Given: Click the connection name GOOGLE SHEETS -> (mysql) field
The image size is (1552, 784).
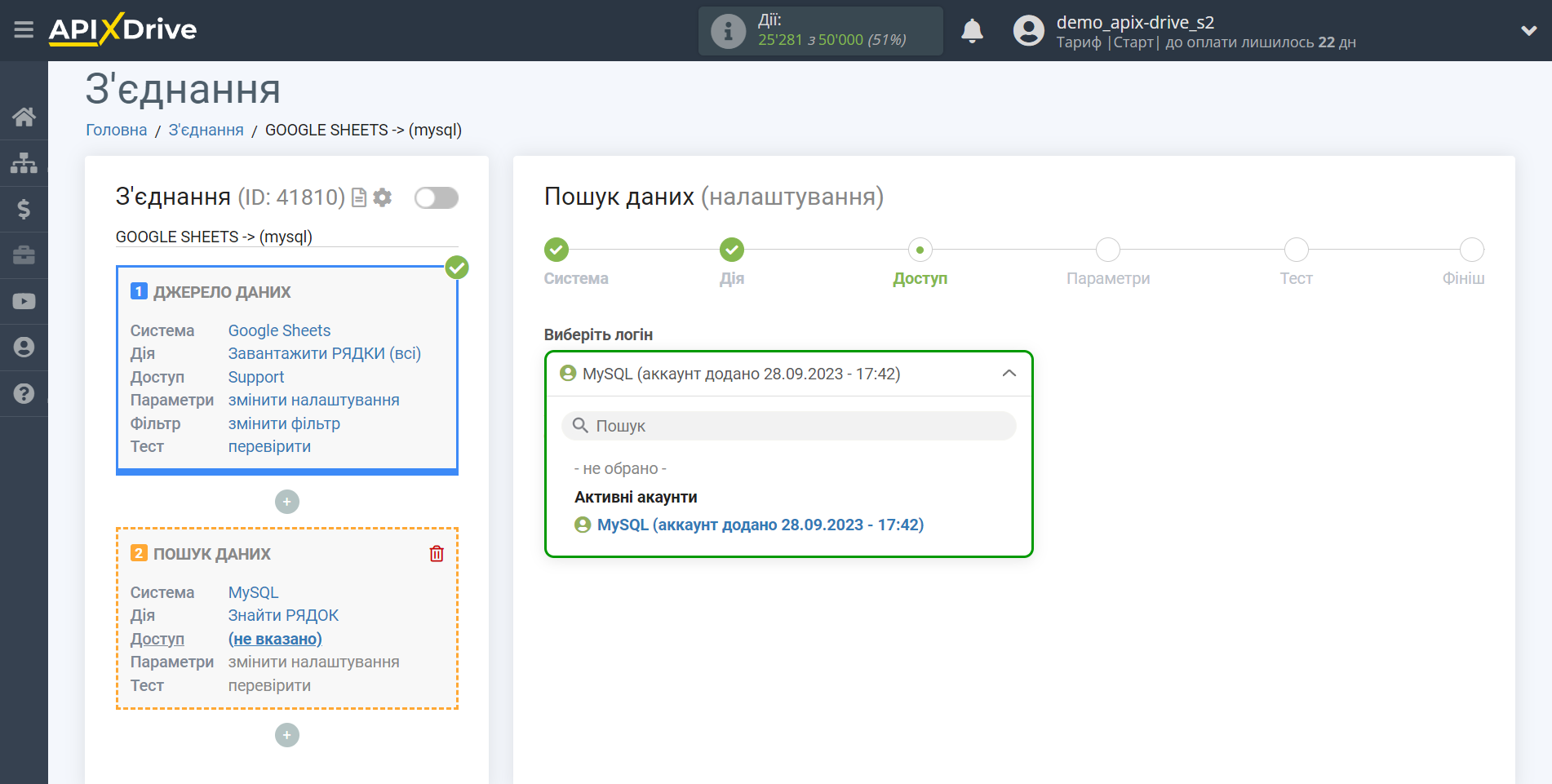Looking at the screenshot, I should (x=287, y=237).
